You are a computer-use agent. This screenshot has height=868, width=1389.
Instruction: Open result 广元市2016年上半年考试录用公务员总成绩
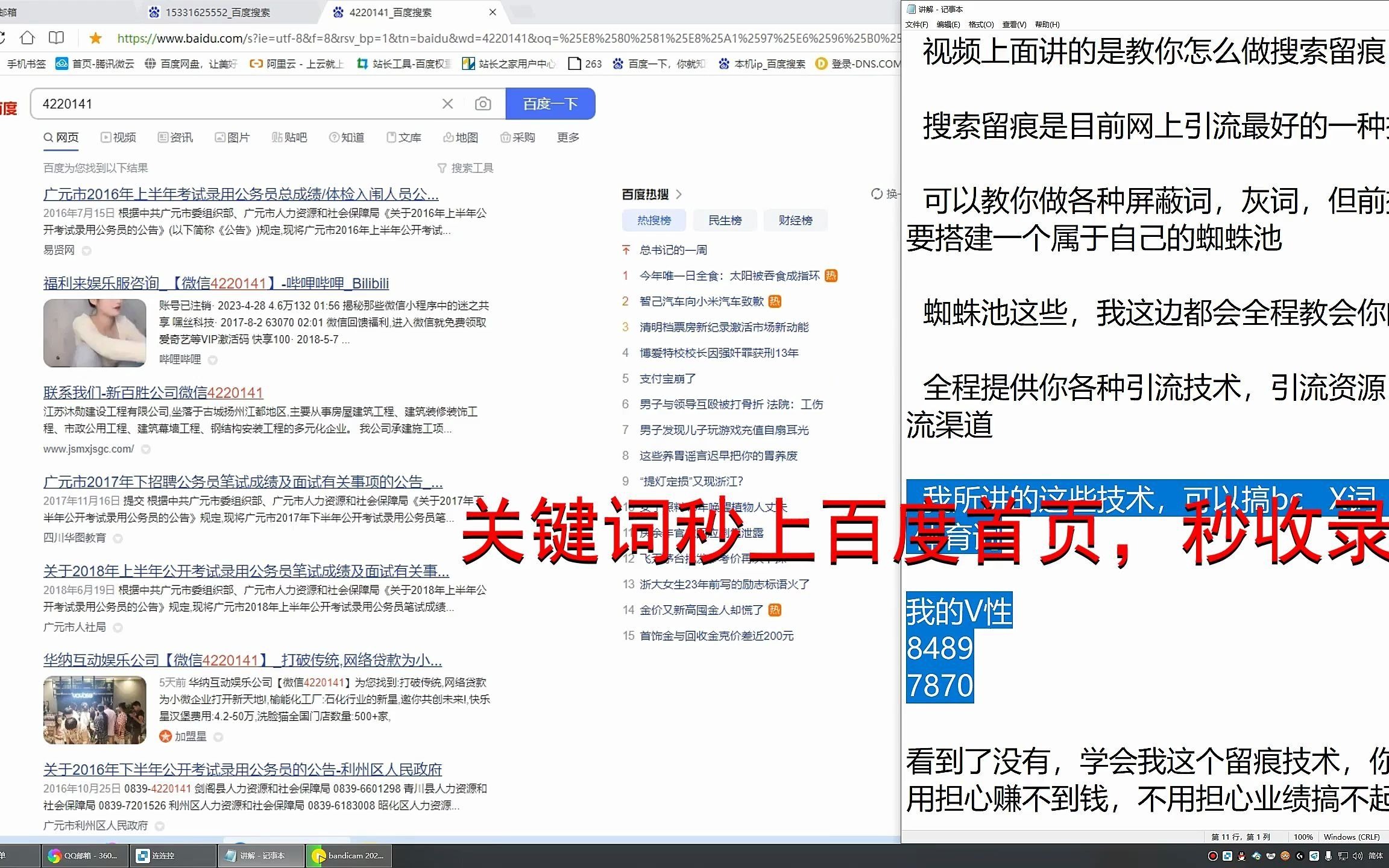pyautogui.click(x=241, y=194)
